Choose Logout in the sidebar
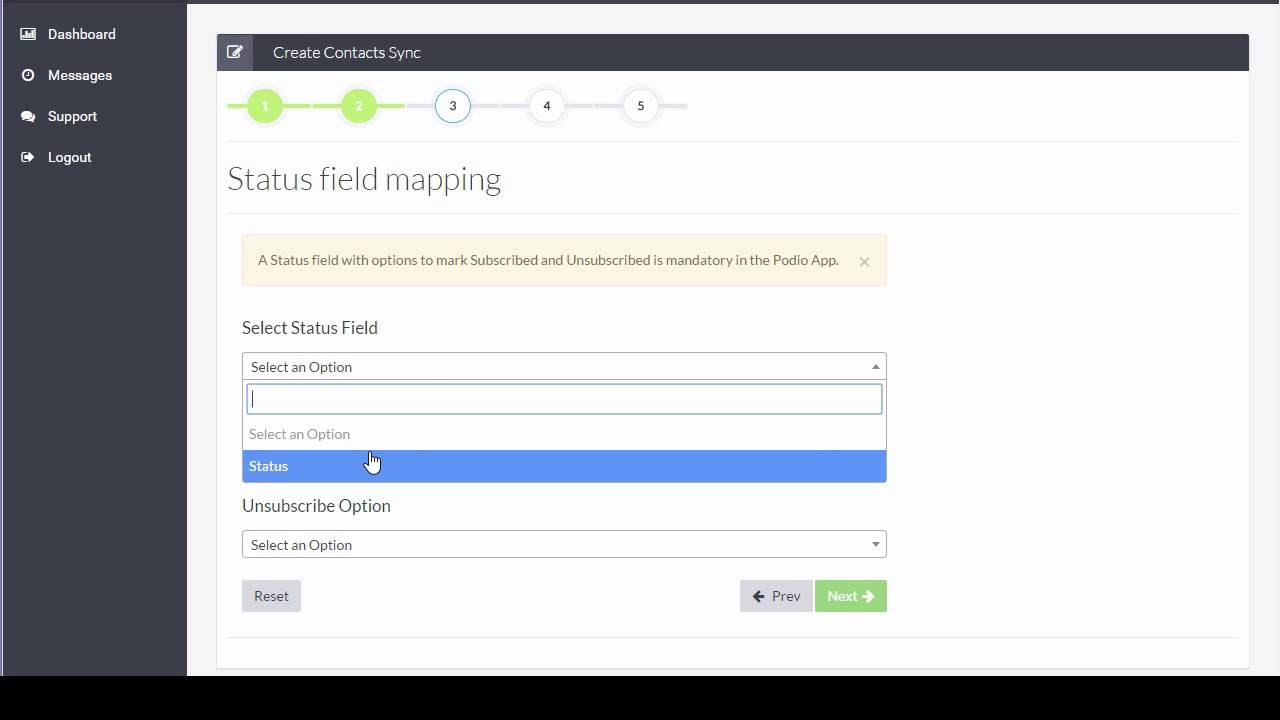Screen dimensions: 1280x720 point(69,157)
